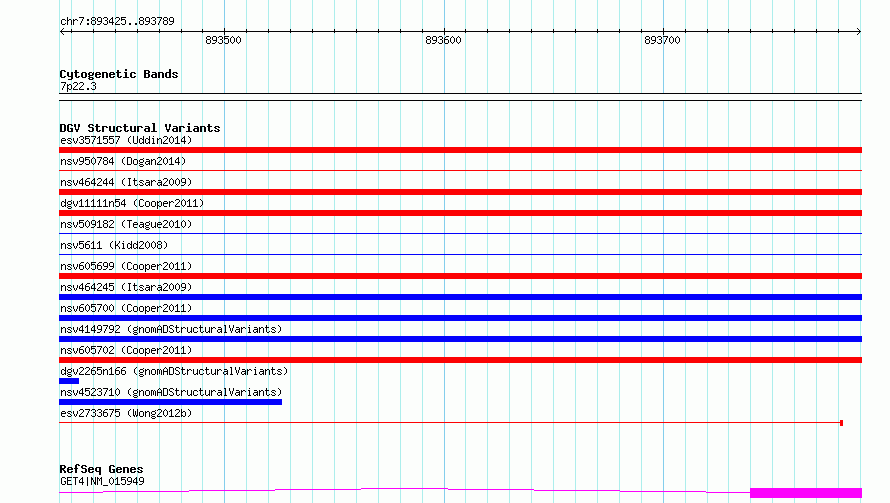Click the blue bar under nsv605700
890x503 pixels.
(460, 318)
